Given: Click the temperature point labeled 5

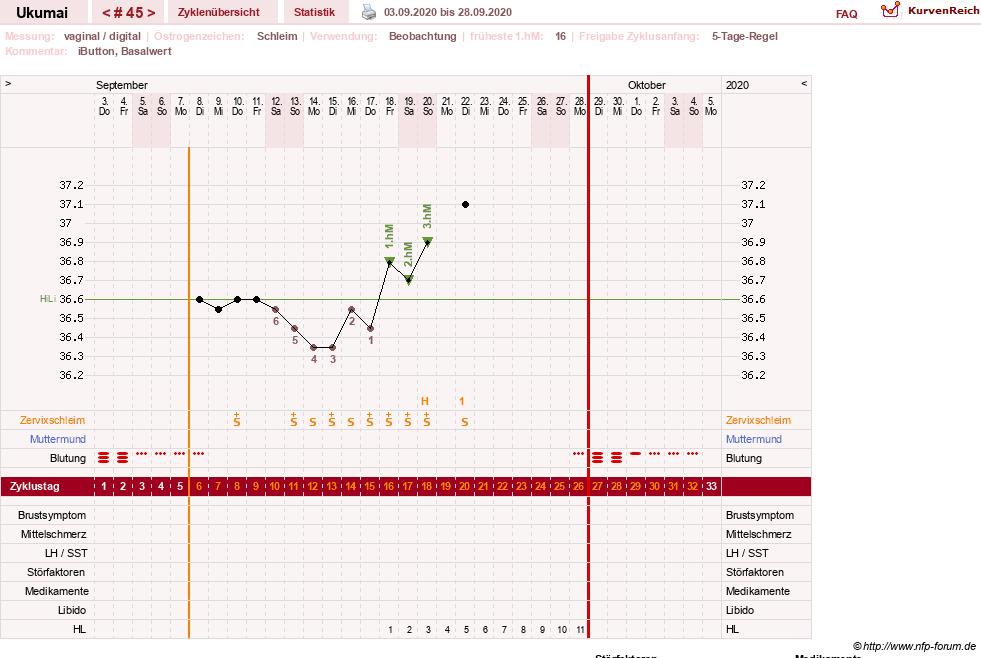Looking at the screenshot, I should tap(295, 328).
